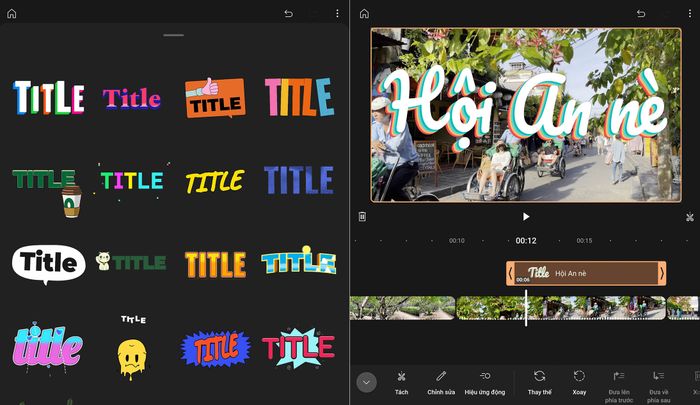This screenshot has width=700, height=405.
Task: Tap Thay thế to replace the title
Action: [540, 383]
